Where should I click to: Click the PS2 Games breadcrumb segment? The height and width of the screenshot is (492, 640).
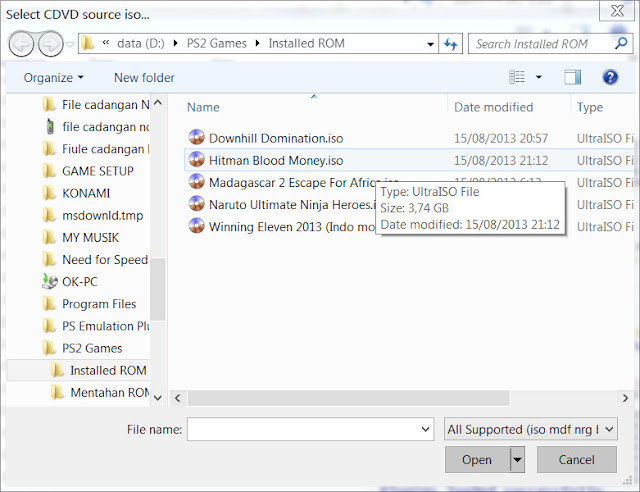[216, 43]
